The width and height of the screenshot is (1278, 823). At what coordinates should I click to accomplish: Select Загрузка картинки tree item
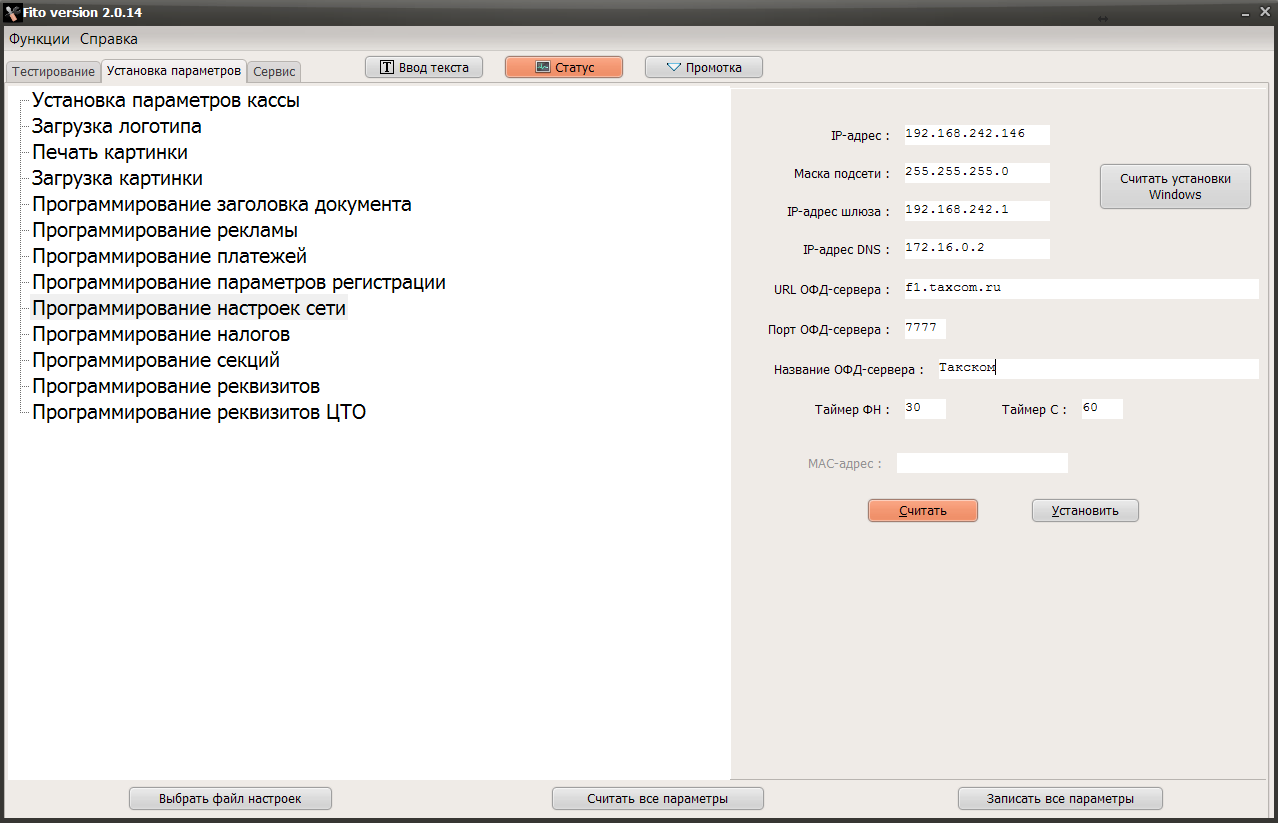click(x=118, y=178)
